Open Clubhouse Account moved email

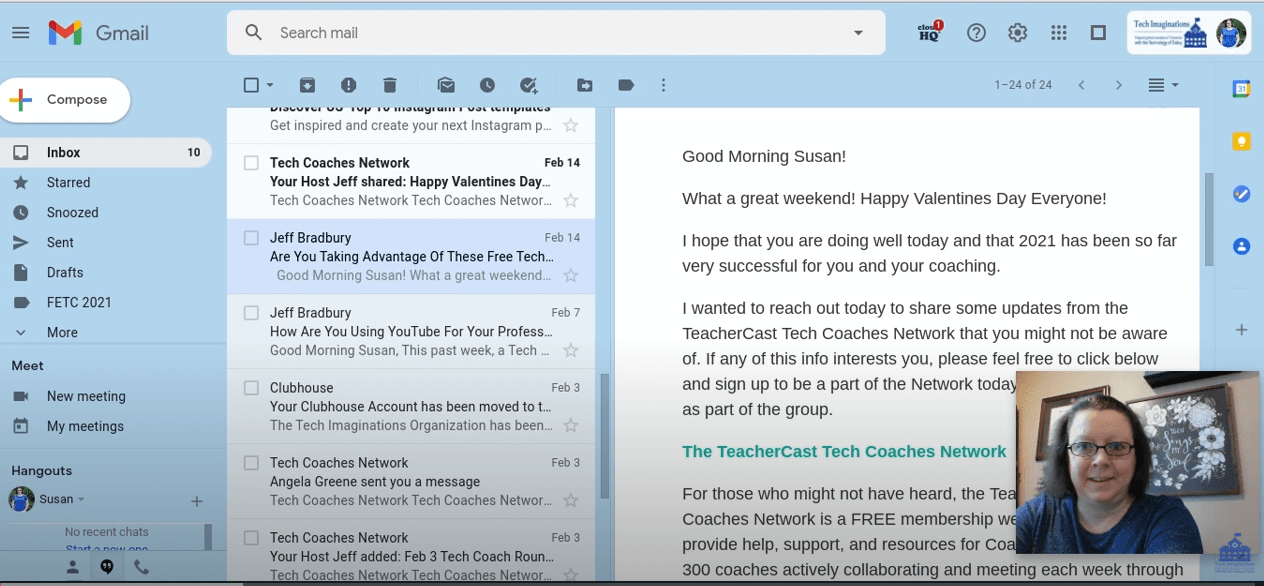coord(411,406)
